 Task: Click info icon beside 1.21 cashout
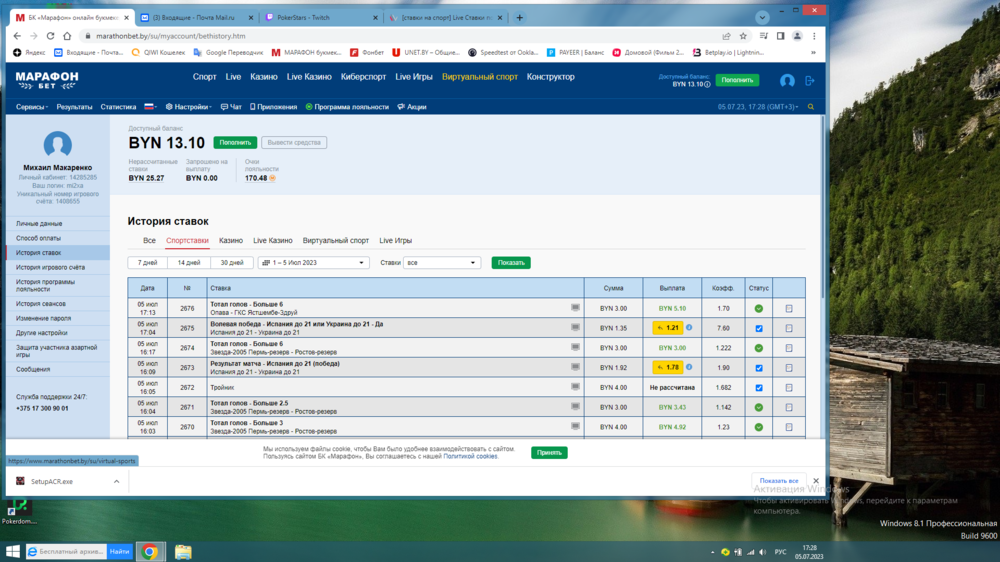(x=689, y=328)
